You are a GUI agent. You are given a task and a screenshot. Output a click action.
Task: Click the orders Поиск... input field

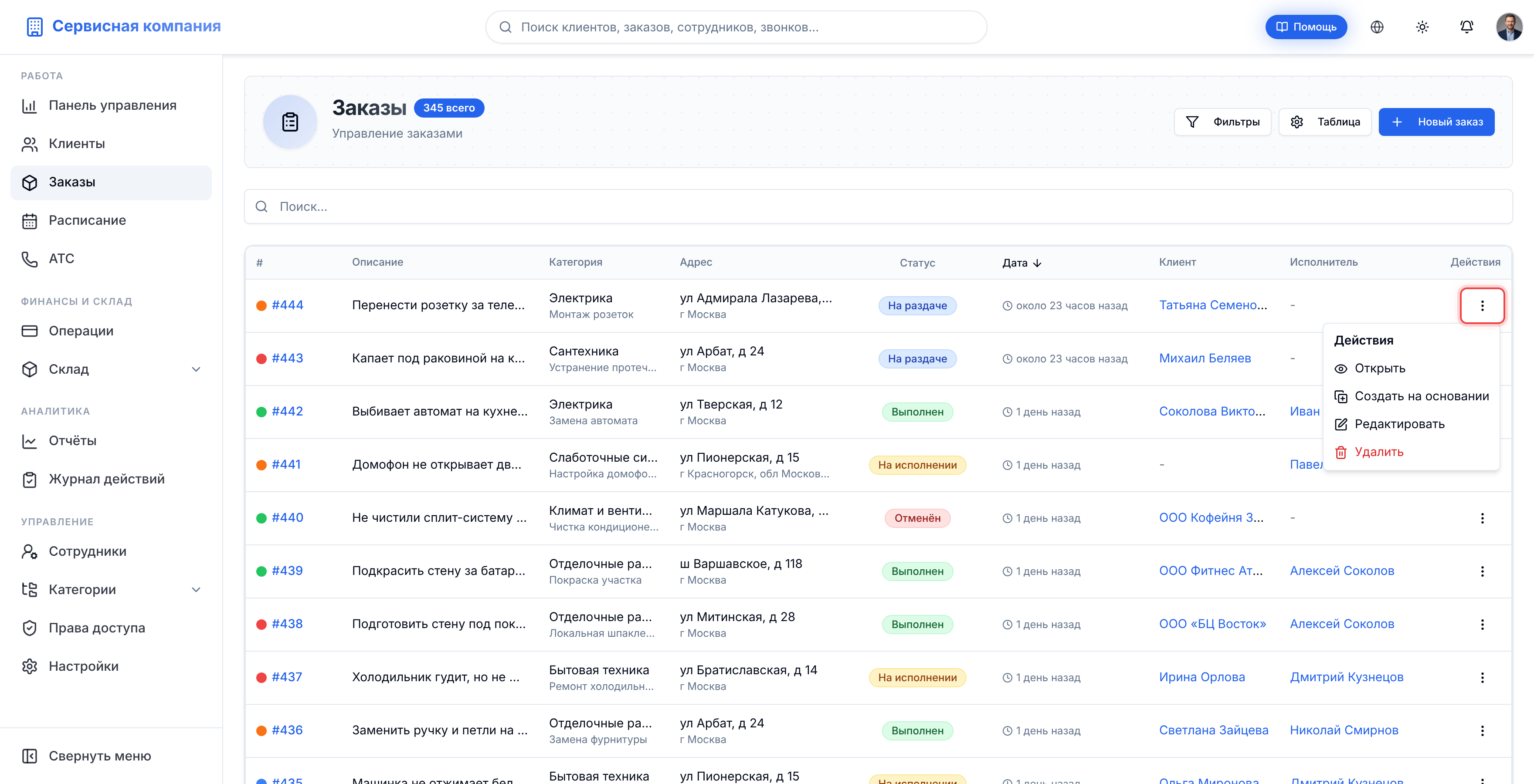878,206
